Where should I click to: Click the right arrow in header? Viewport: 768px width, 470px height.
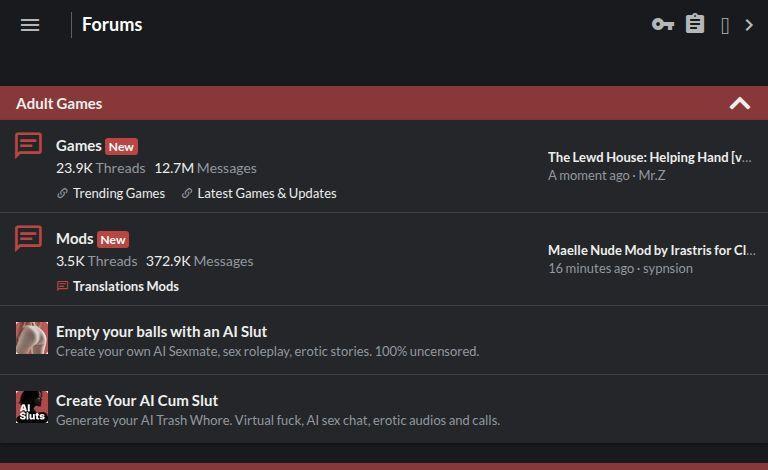[749, 25]
